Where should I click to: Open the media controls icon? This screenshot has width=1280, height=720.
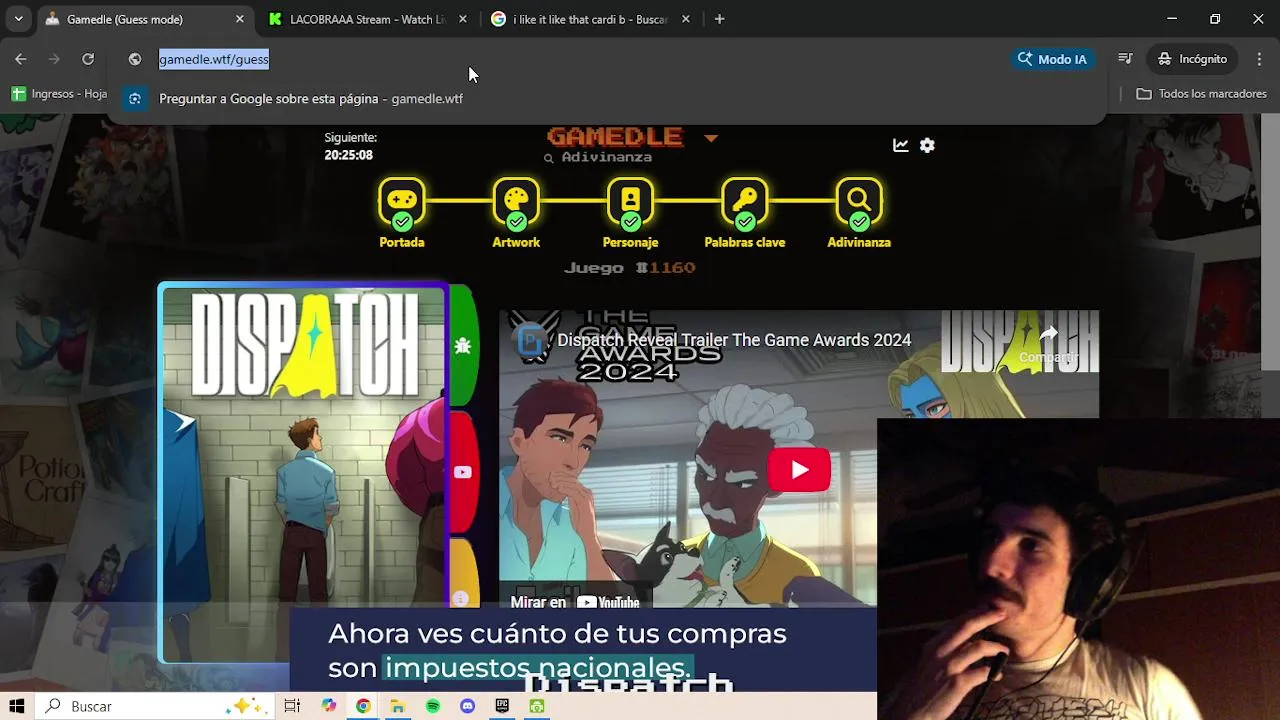click(x=1125, y=59)
